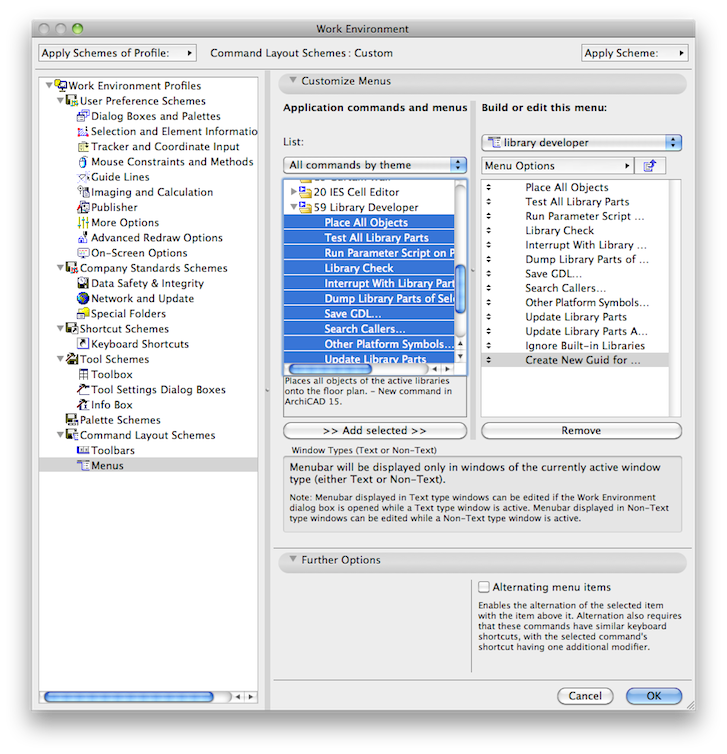This screenshot has width=727, height=754.
Task: Collapse the Customize Menus section
Action: click(292, 80)
